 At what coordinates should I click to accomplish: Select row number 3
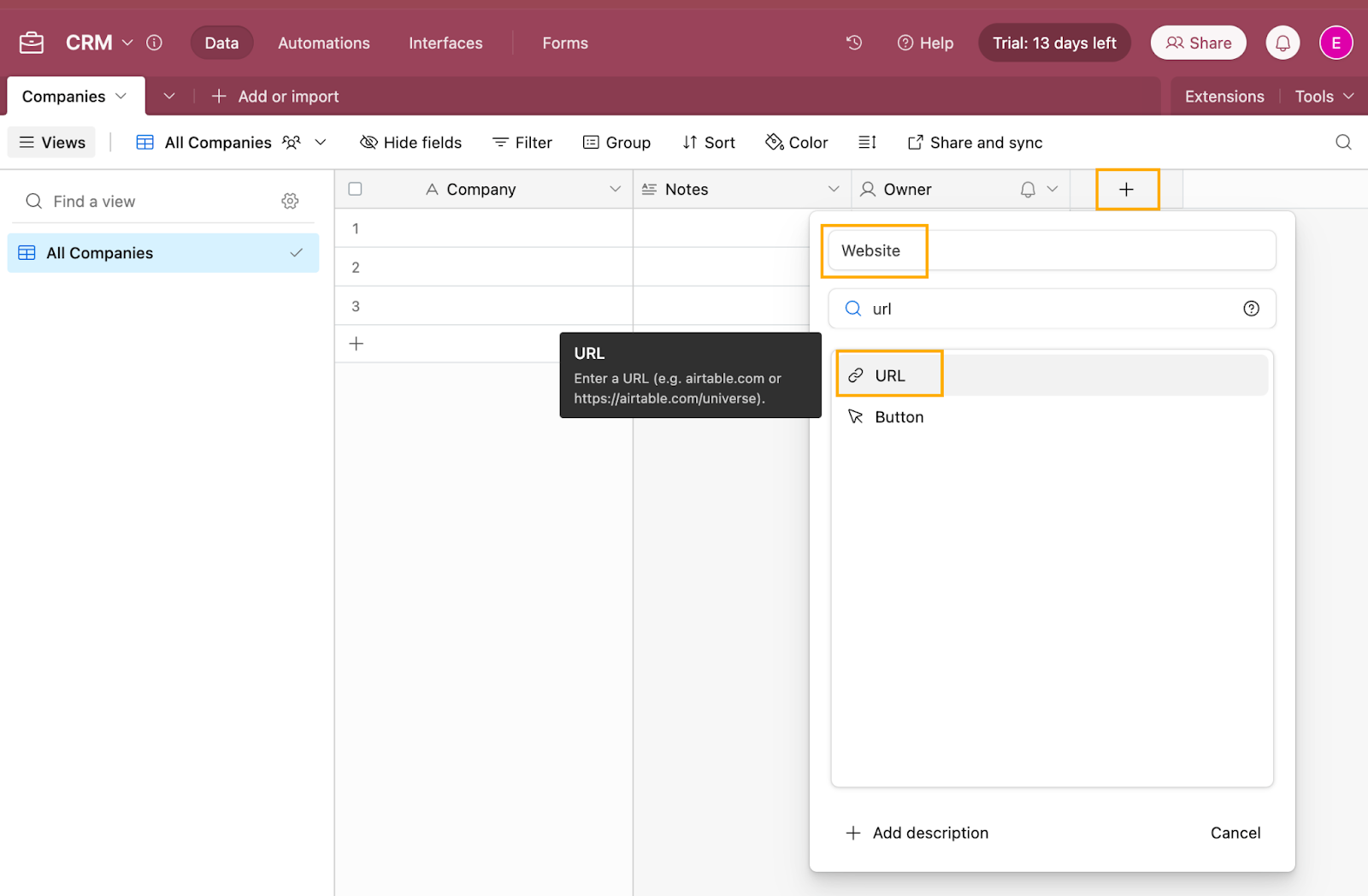click(356, 306)
